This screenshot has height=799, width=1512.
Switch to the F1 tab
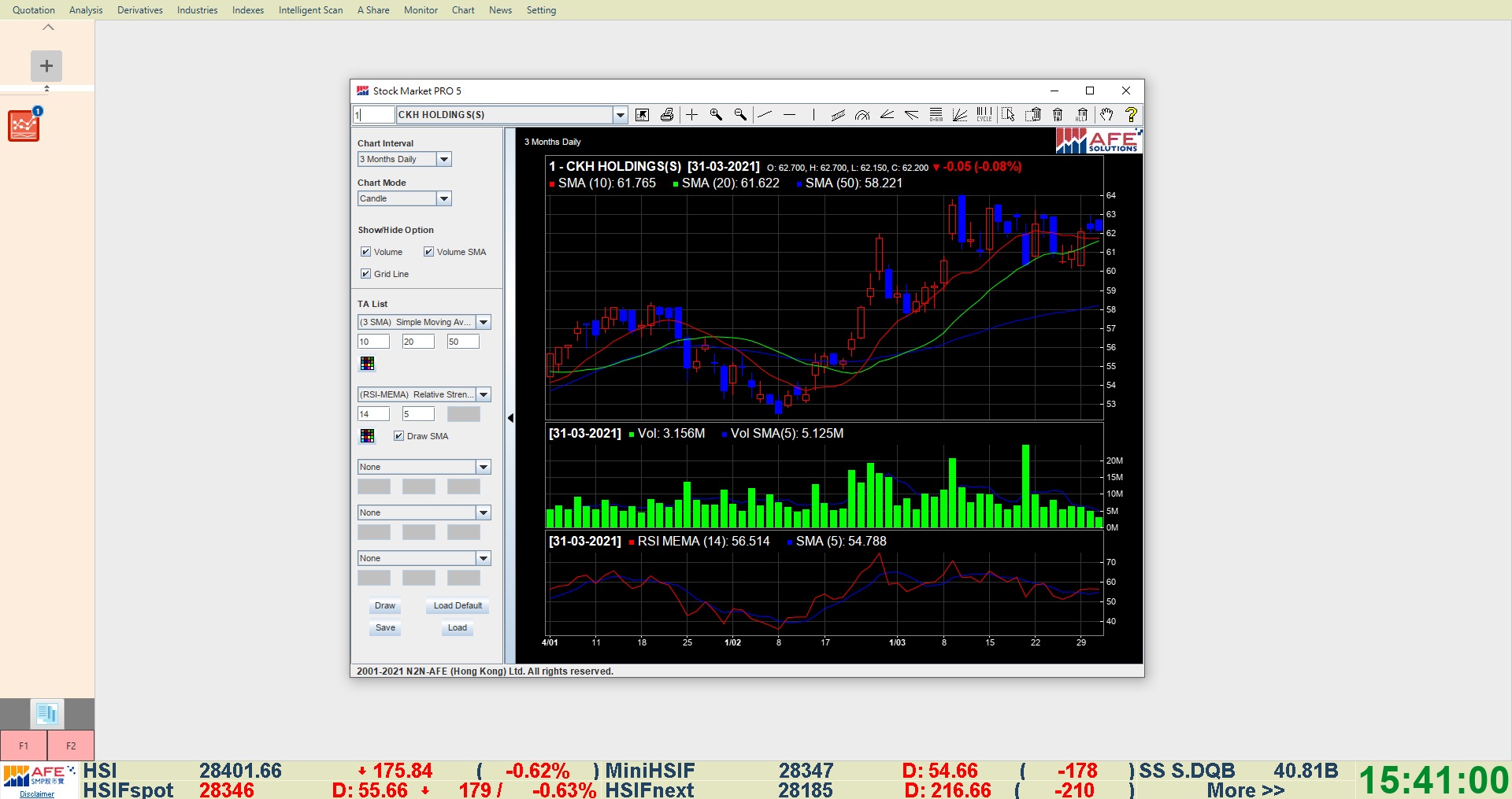coord(24,745)
